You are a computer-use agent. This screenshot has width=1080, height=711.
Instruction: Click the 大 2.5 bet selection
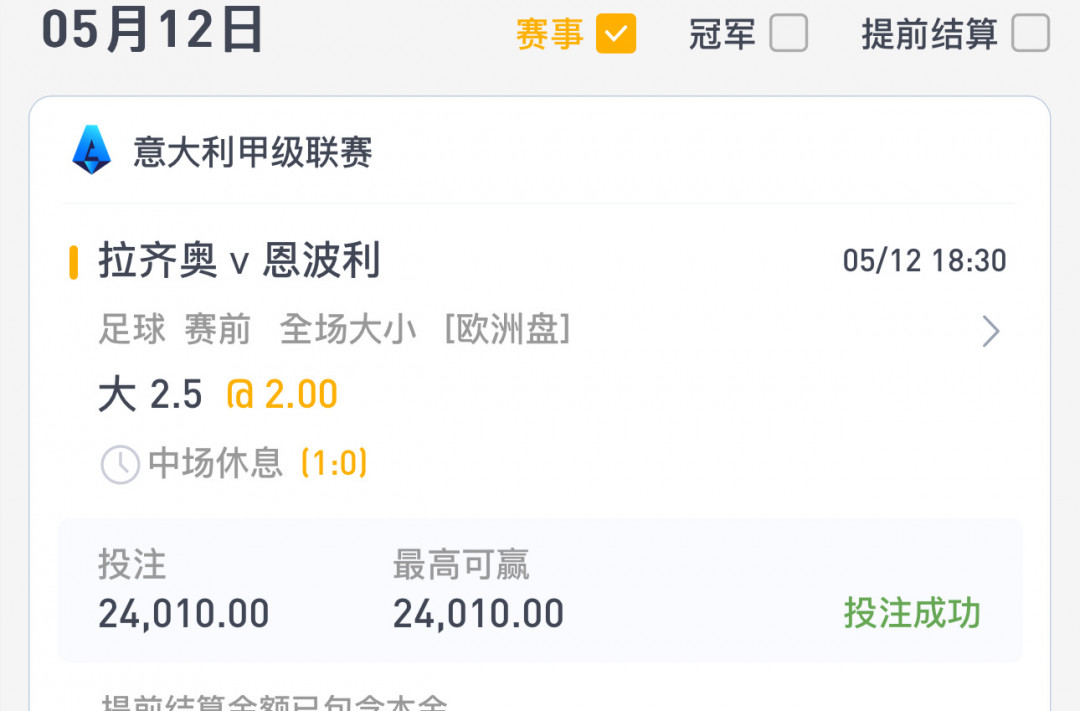pyautogui.click(x=150, y=395)
